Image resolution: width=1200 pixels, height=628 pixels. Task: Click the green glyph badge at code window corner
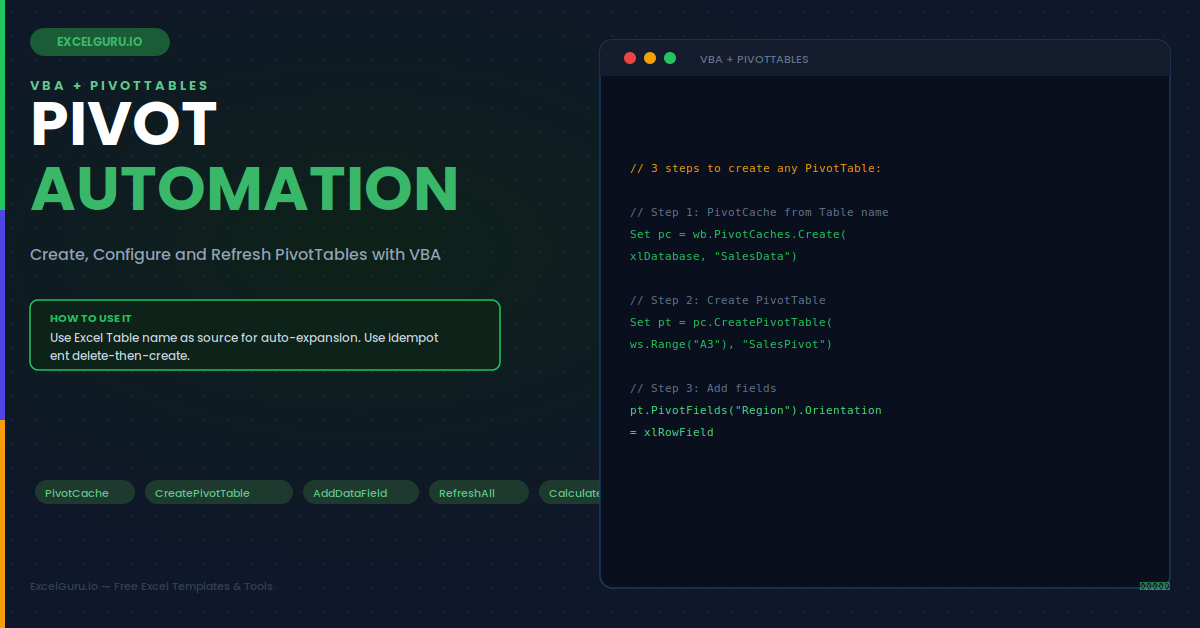[1154, 586]
